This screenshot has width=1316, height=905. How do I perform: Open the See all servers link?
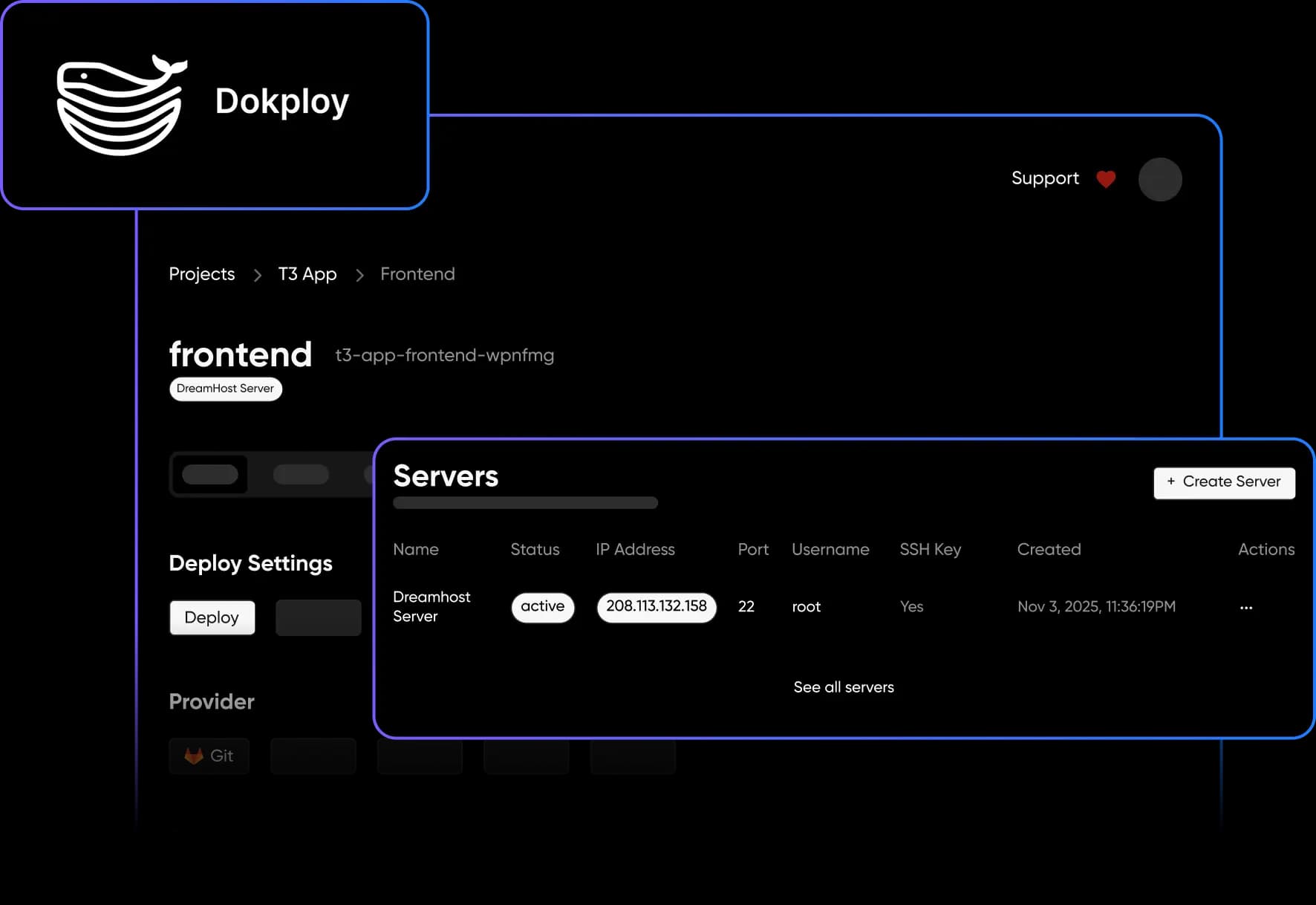[844, 687]
